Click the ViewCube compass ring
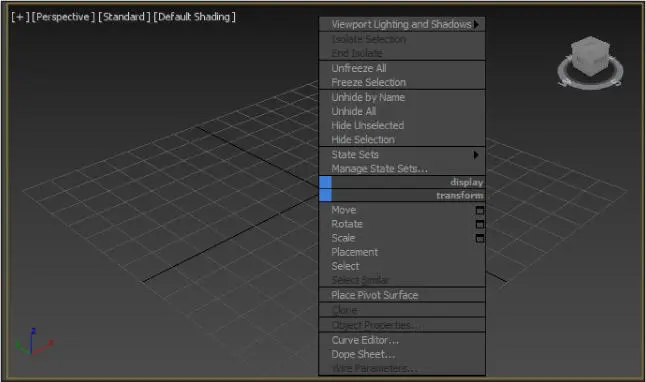The width and height of the screenshot is (646, 382). (x=590, y=78)
